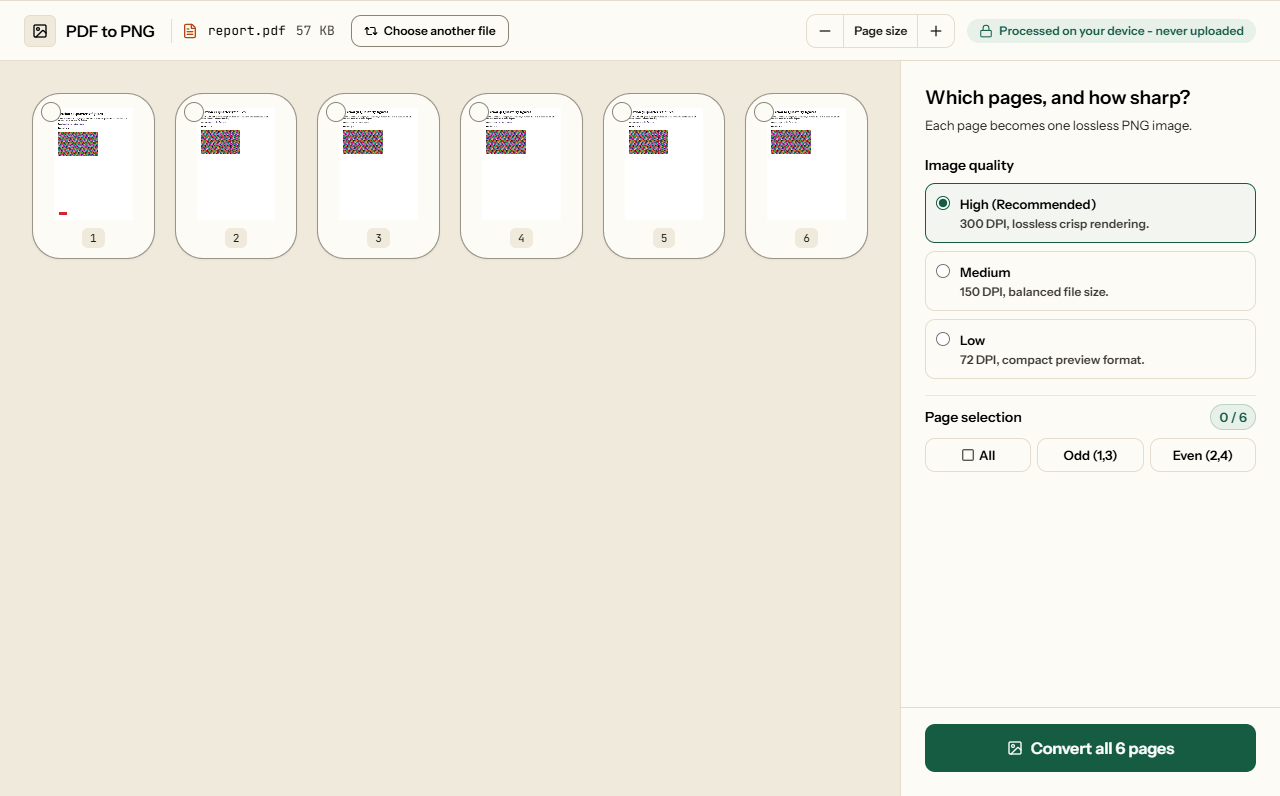Click the Image quality heading
The width and height of the screenshot is (1280, 796).
click(x=969, y=165)
